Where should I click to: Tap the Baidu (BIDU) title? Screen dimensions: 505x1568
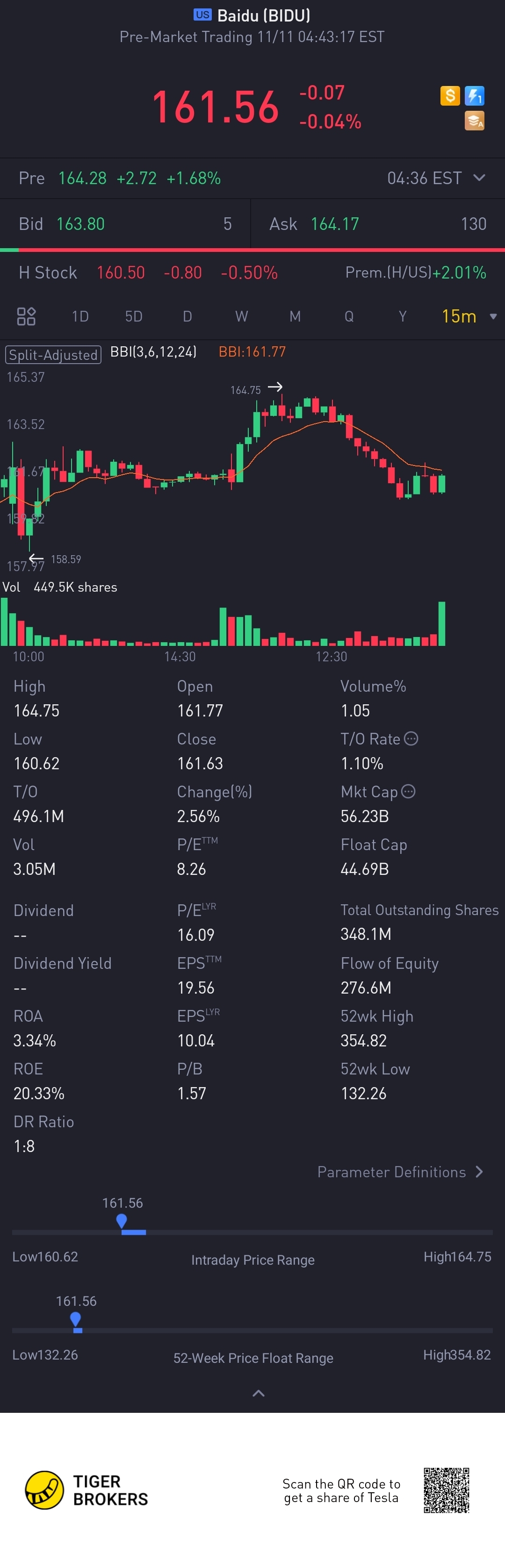pos(264,15)
